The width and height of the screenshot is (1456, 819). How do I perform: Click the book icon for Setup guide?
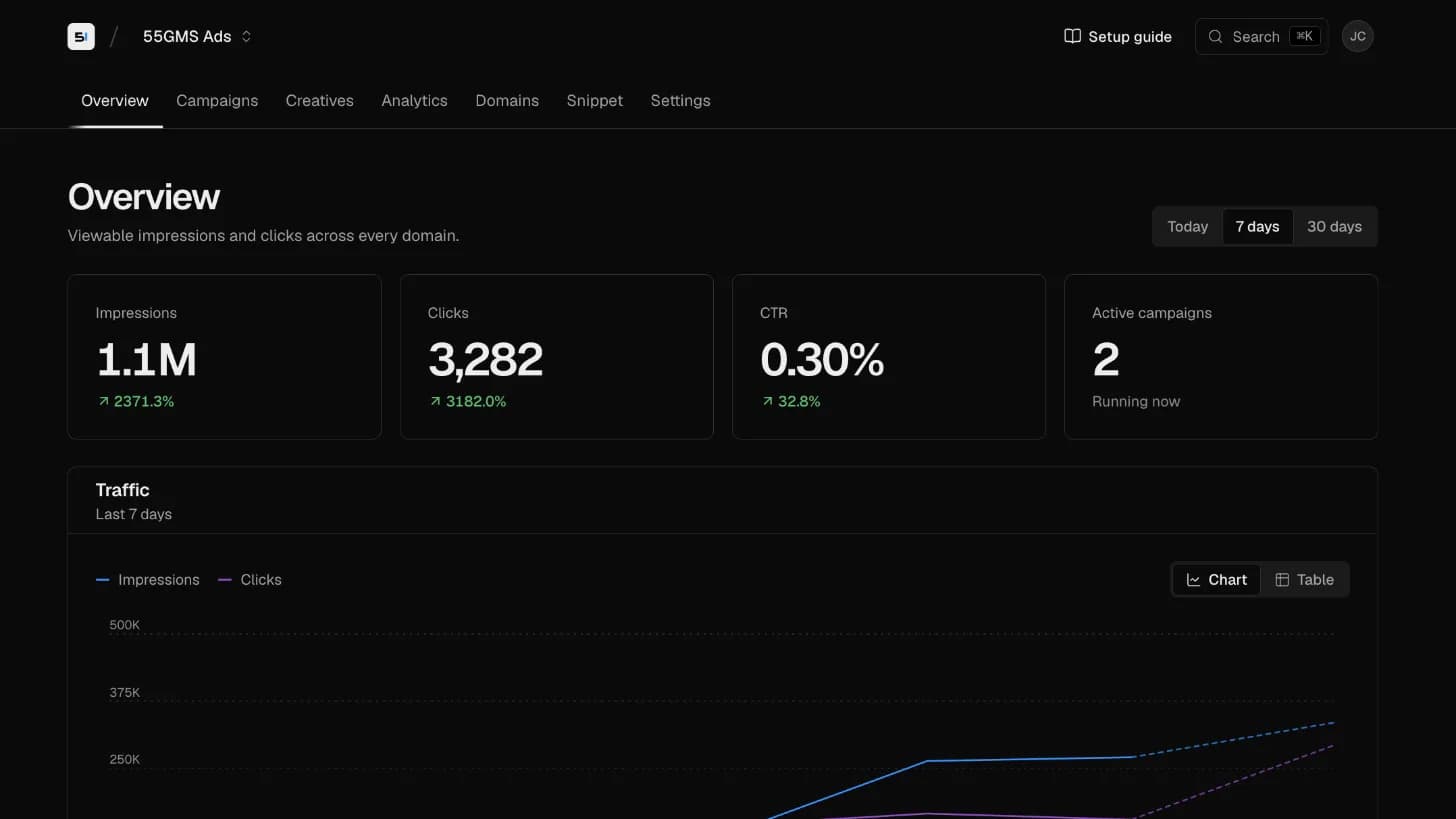click(1072, 36)
